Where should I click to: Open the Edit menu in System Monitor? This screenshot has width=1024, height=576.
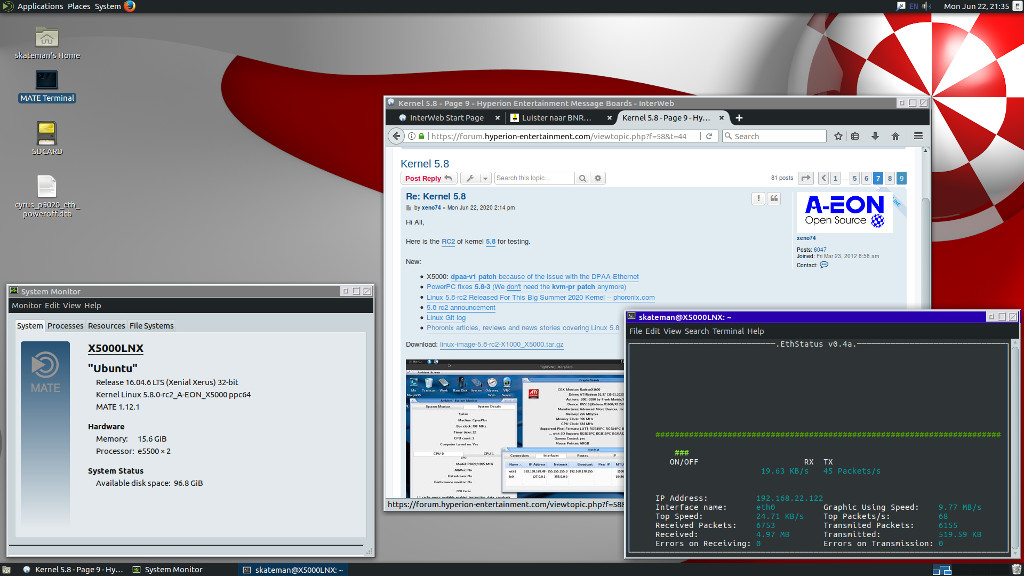[x=52, y=305]
